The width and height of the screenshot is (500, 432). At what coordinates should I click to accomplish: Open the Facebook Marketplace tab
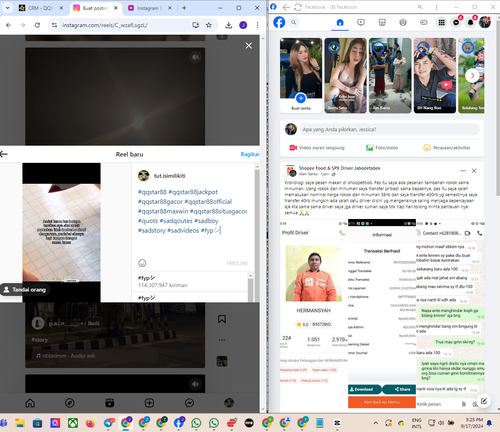pos(382,22)
